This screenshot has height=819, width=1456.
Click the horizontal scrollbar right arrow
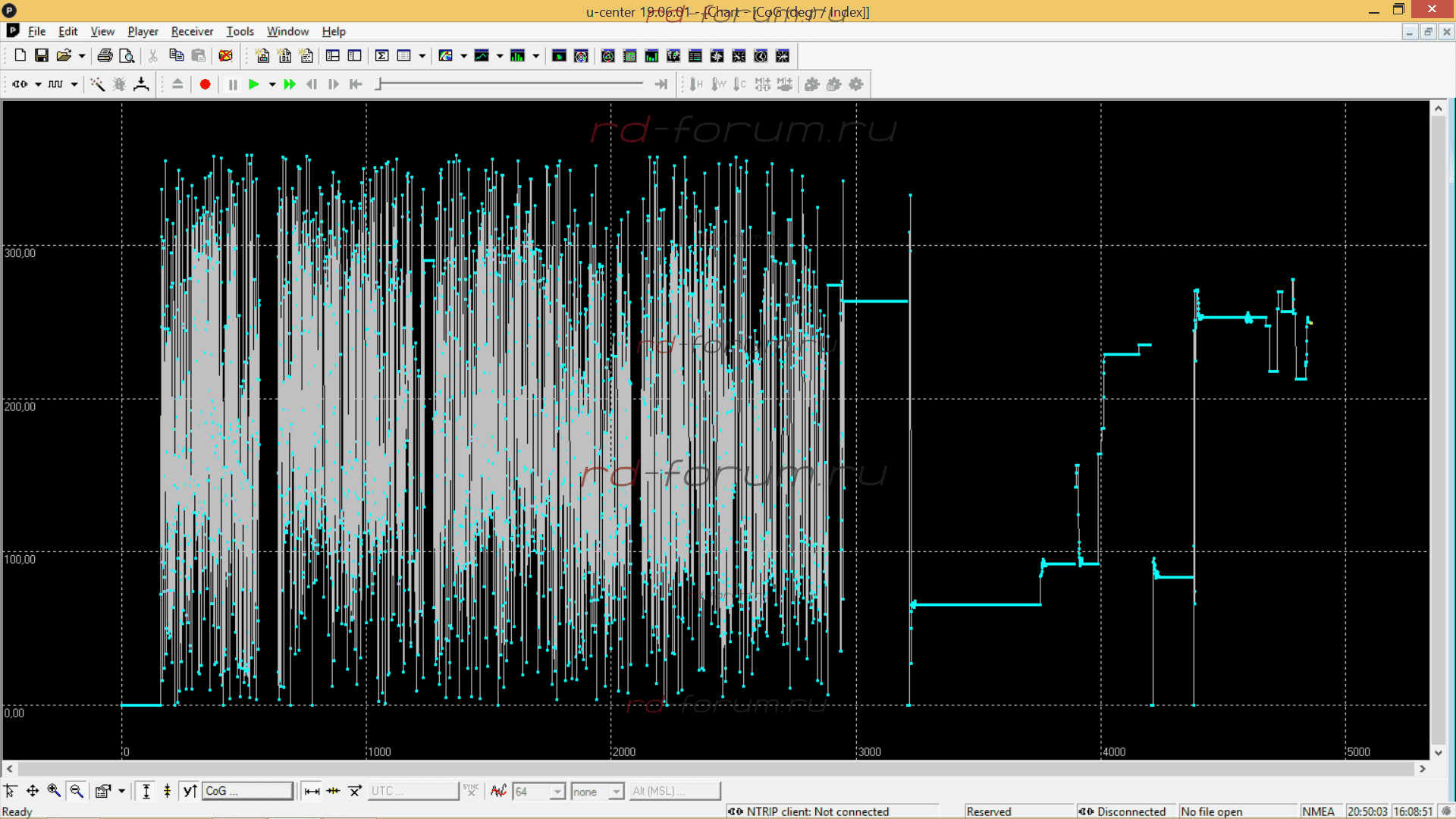coord(1423,768)
